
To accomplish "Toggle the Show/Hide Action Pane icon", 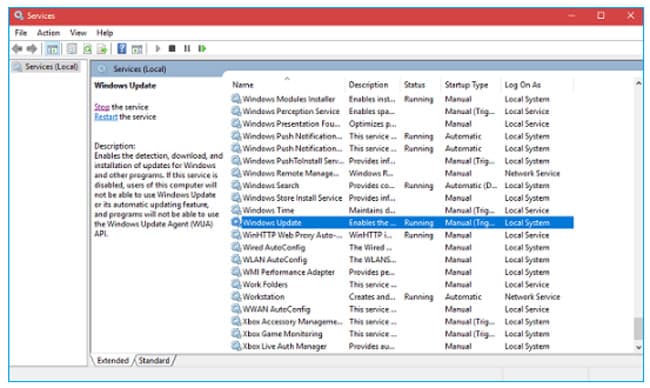I will [x=137, y=49].
